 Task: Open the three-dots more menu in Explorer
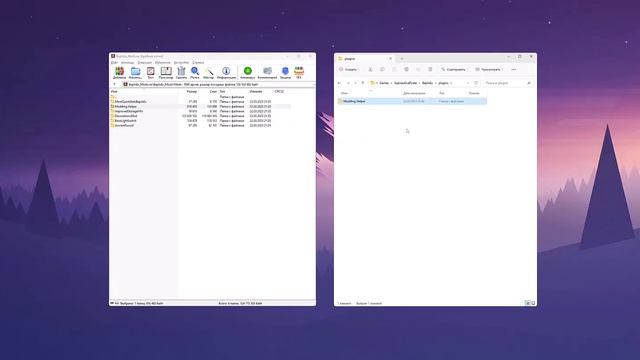tap(514, 69)
